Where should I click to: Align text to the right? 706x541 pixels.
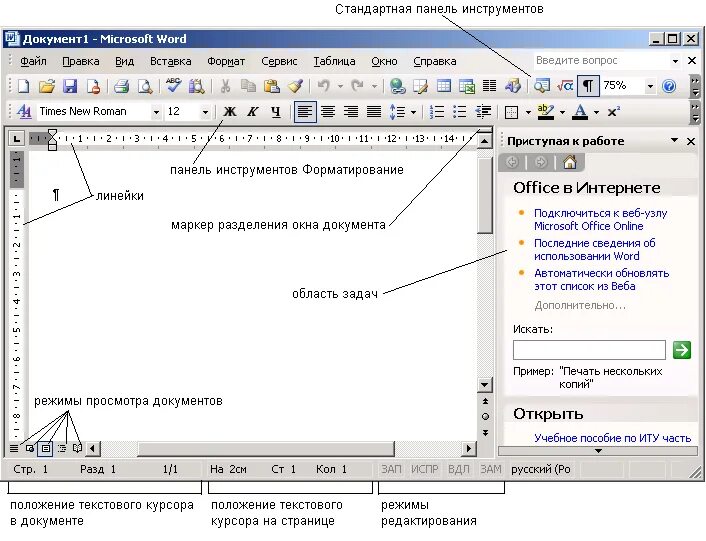click(351, 111)
